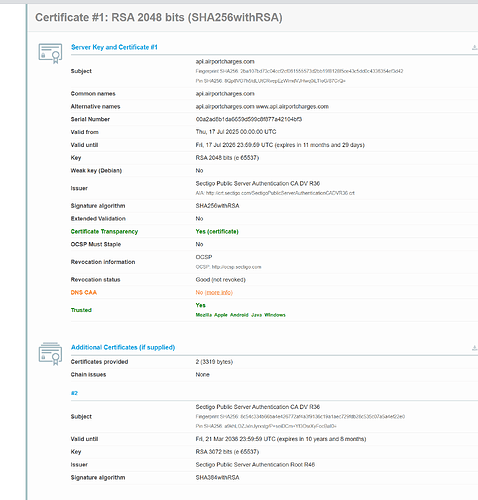Click the stacked certificates icon for Additional Certificates
Screen dimensions: 478x500
click(50, 353)
